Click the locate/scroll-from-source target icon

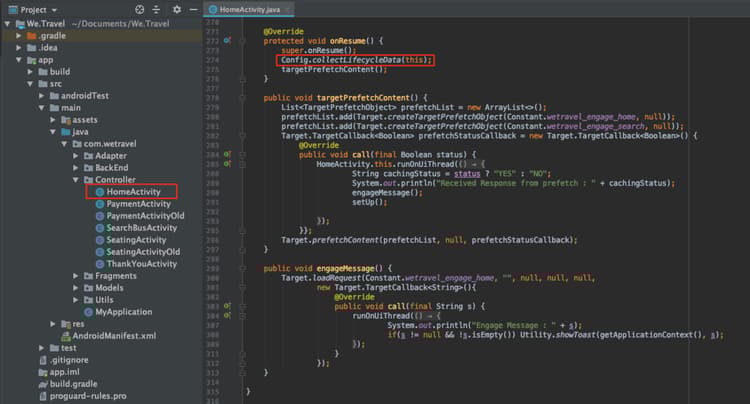(x=138, y=9)
